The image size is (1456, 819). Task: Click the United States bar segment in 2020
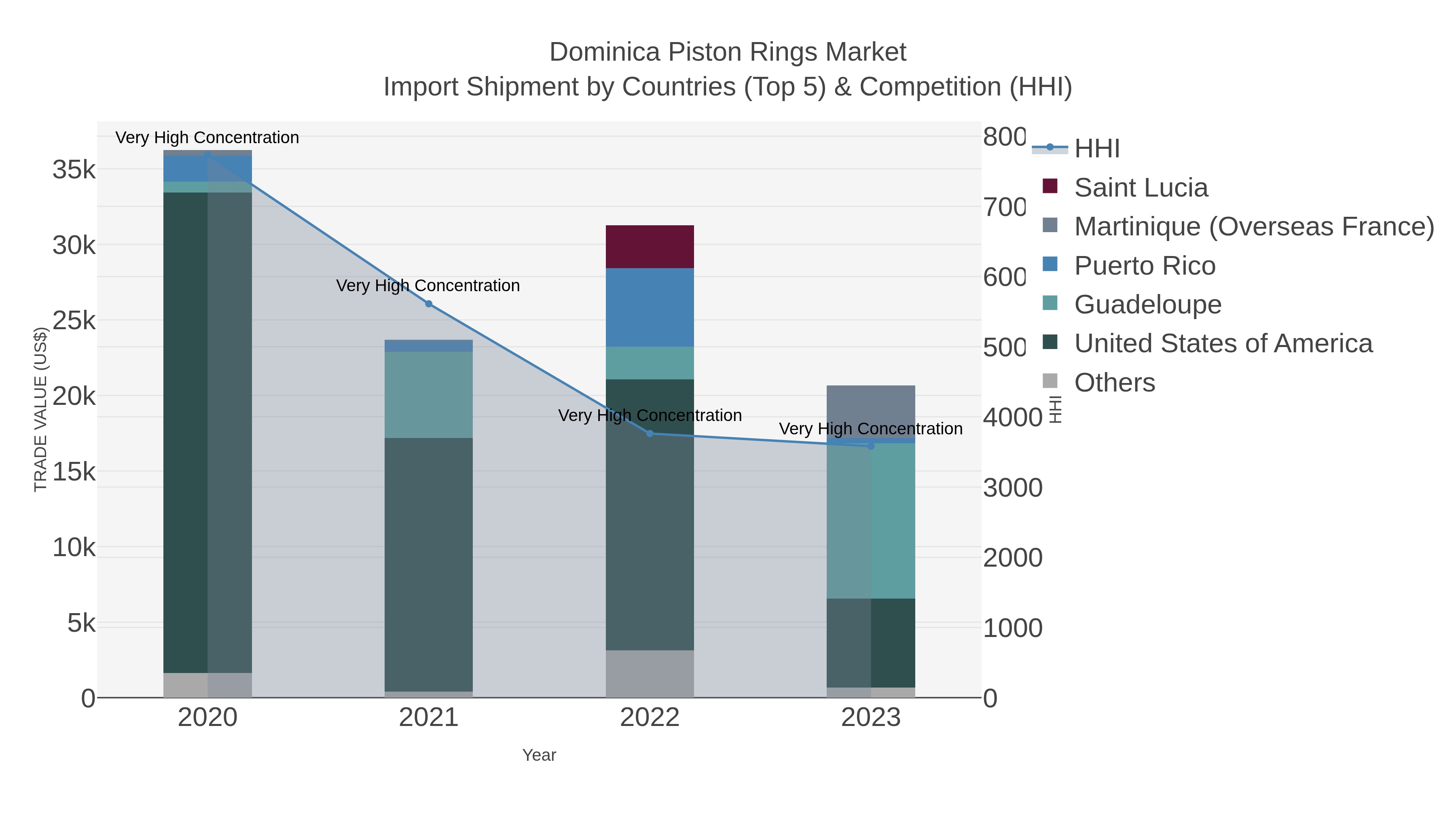pyautogui.click(x=207, y=433)
